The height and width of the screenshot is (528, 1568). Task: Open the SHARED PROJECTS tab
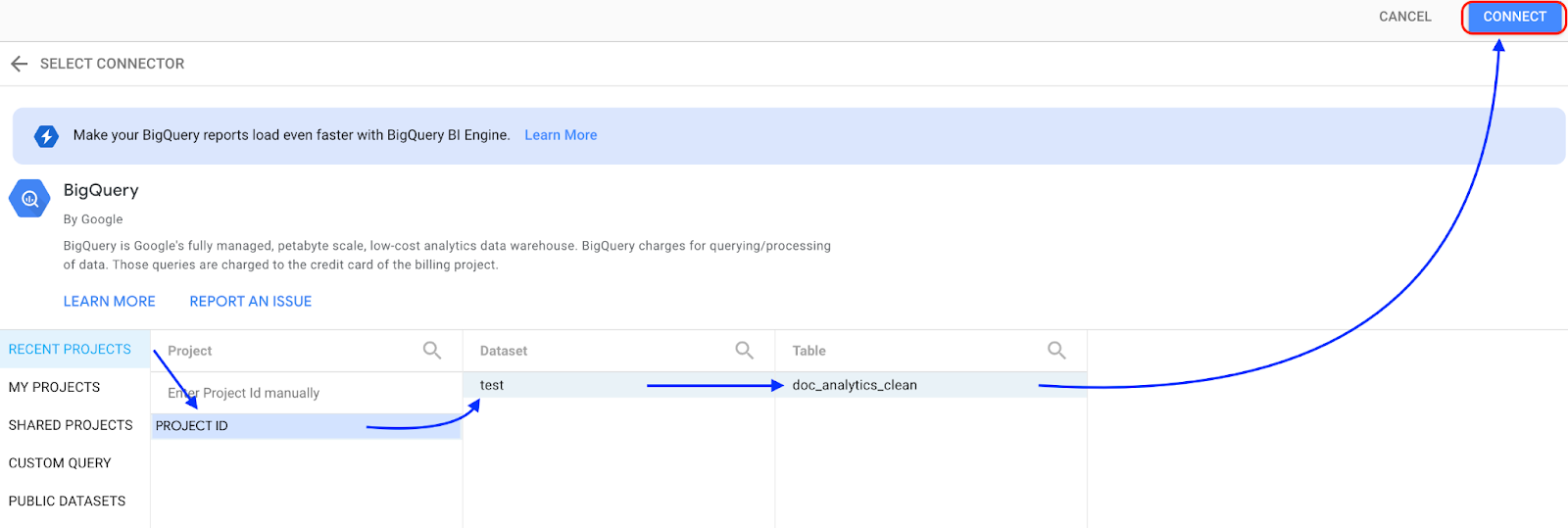tap(71, 425)
